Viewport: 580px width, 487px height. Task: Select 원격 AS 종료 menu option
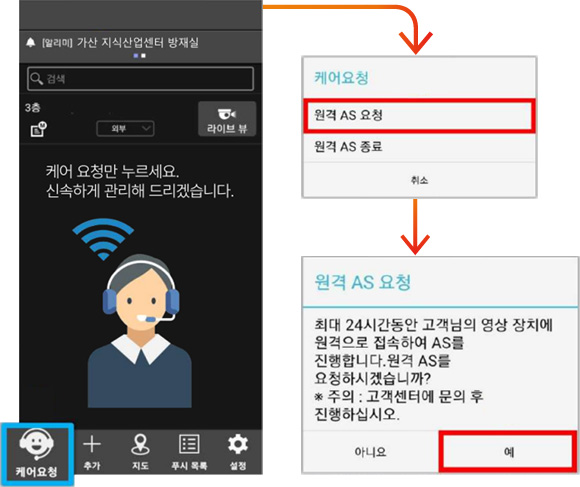tap(419, 147)
